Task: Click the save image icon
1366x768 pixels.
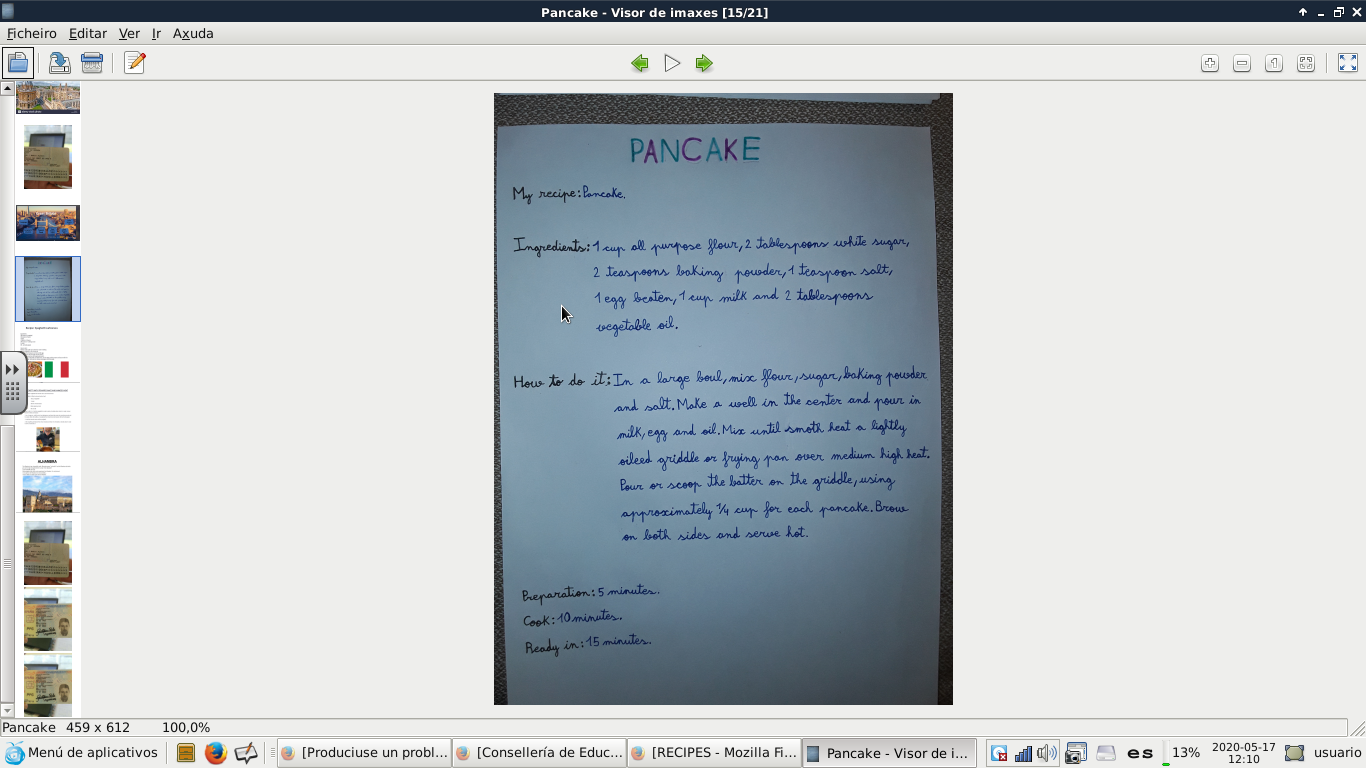Action: pyautogui.click(x=60, y=63)
